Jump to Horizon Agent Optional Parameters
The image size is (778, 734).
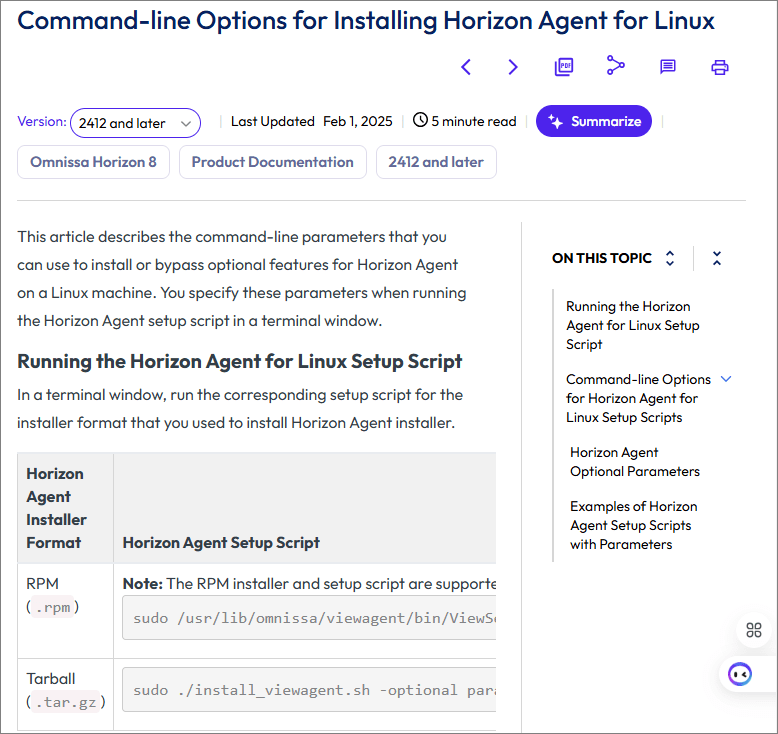coord(634,462)
